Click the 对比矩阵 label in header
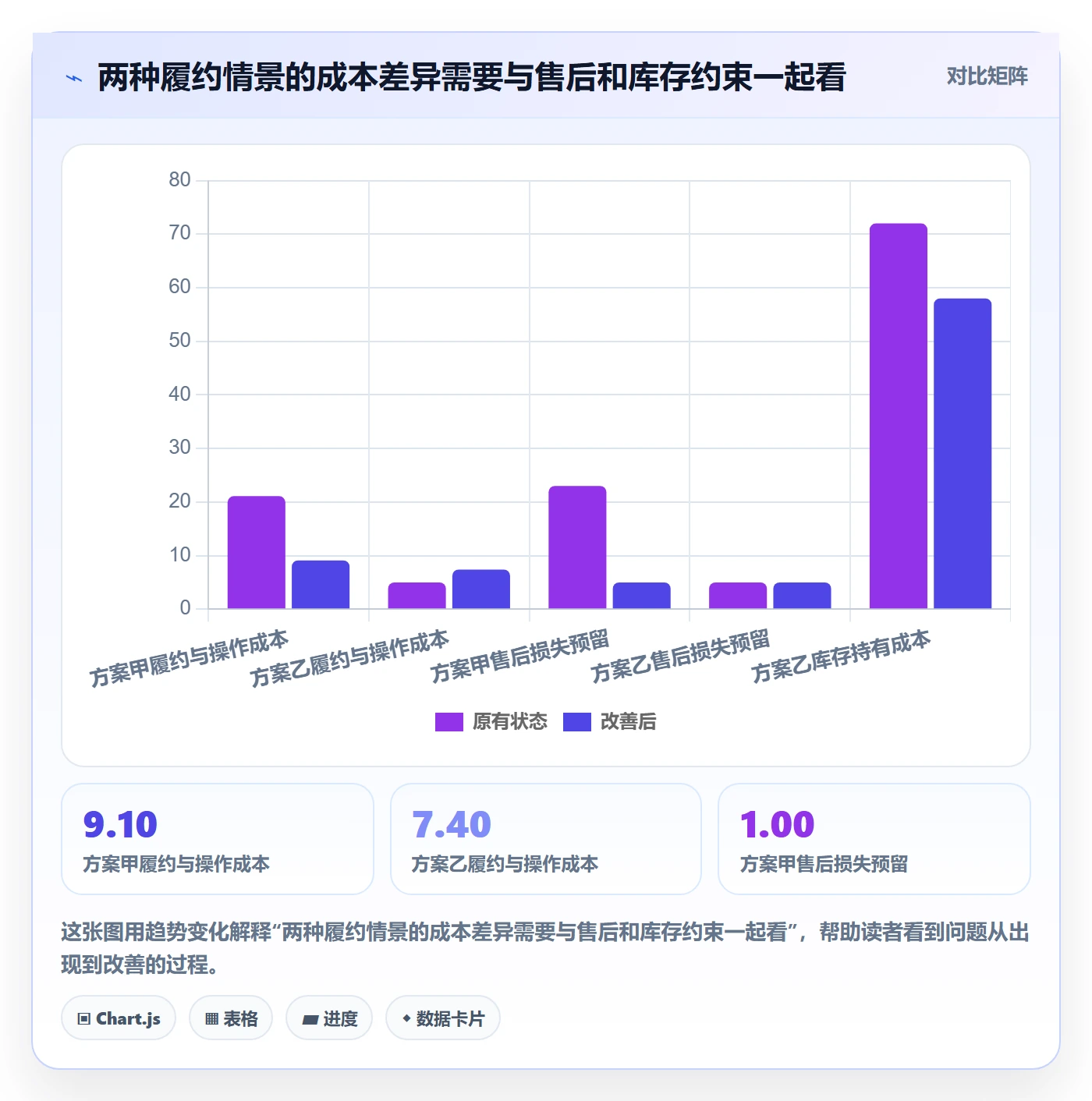The width and height of the screenshot is (1092, 1101). 987,76
